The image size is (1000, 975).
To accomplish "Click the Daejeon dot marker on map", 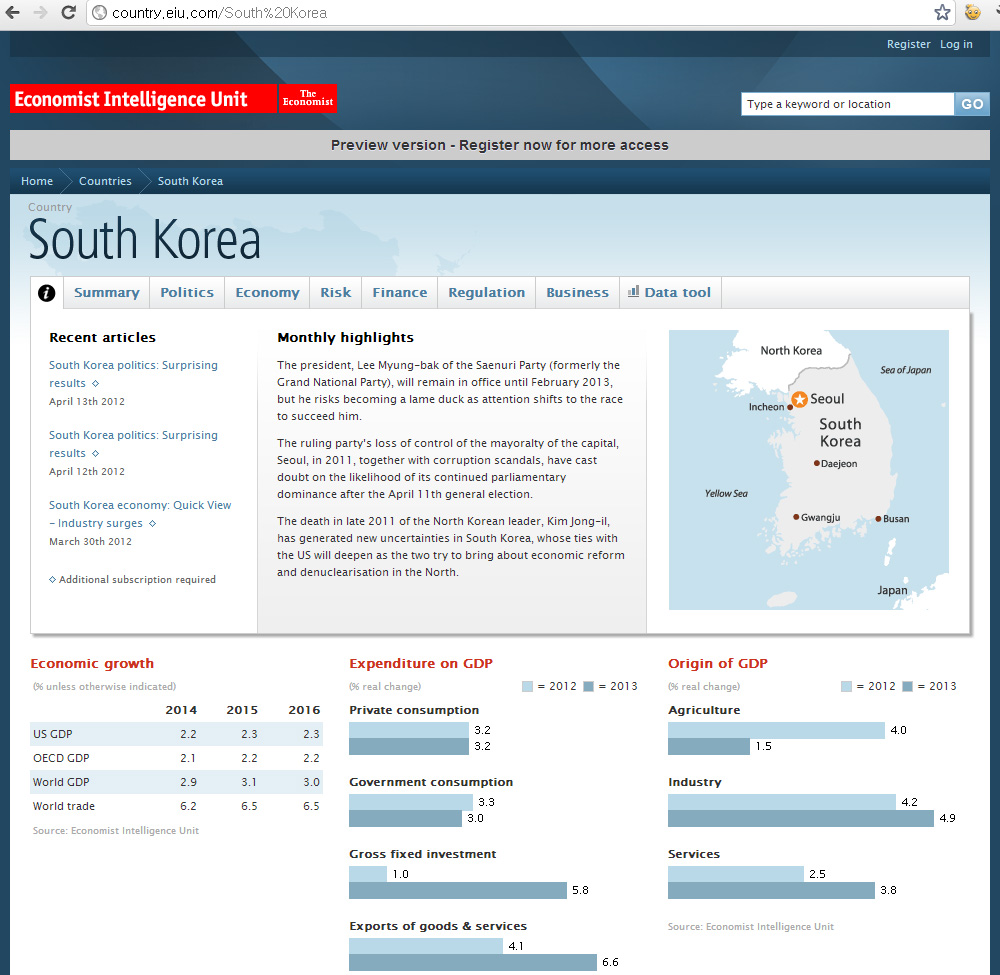I will (x=816, y=463).
